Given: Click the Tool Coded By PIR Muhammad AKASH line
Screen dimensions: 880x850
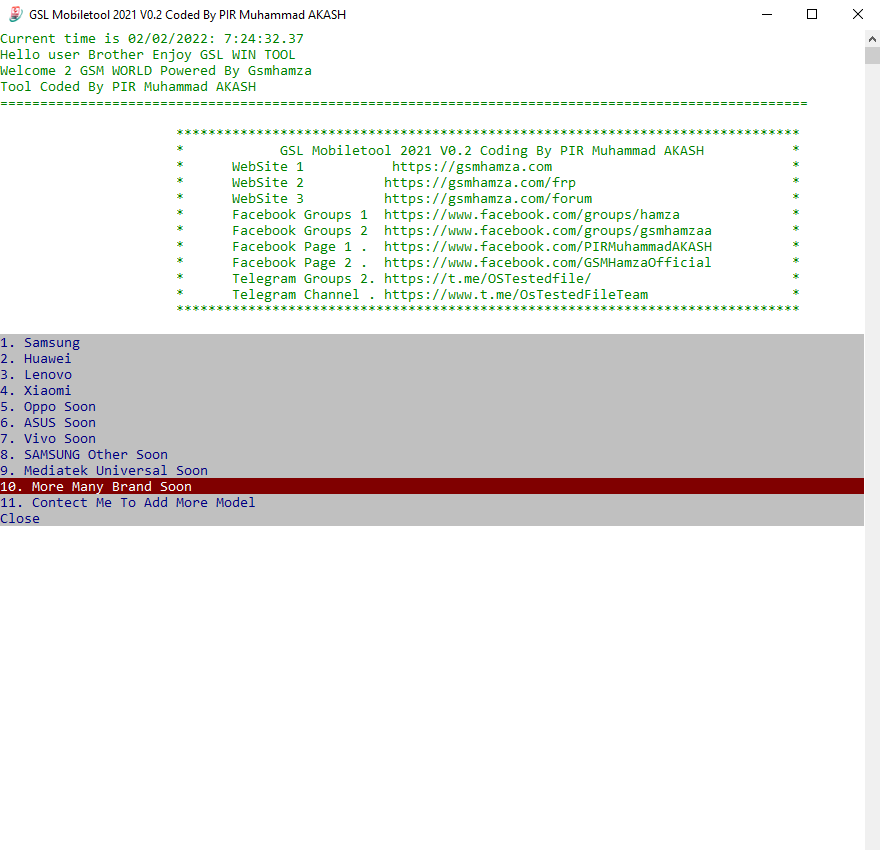Looking at the screenshot, I should pyautogui.click(x=128, y=86).
